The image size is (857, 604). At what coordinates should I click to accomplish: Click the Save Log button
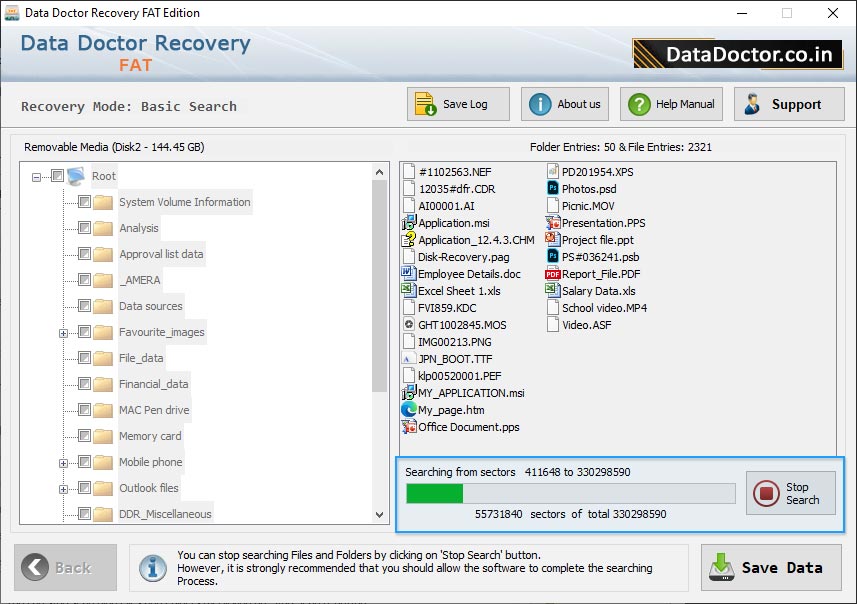pyautogui.click(x=459, y=104)
